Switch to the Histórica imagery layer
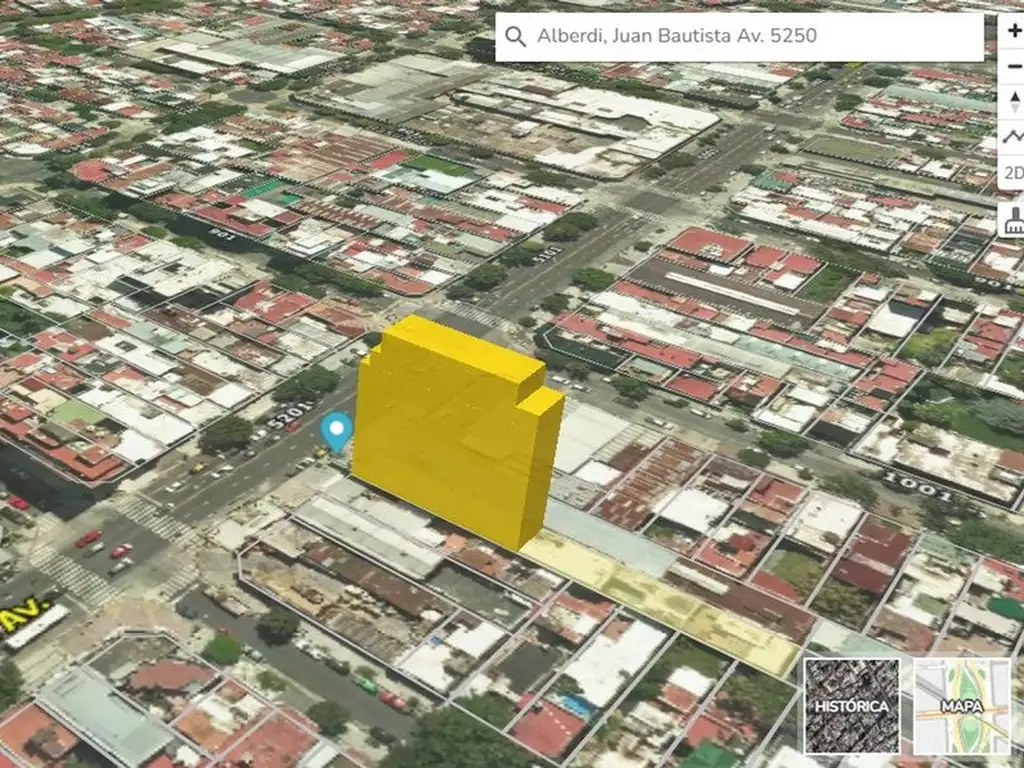The image size is (1024, 768). tap(852, 705)
